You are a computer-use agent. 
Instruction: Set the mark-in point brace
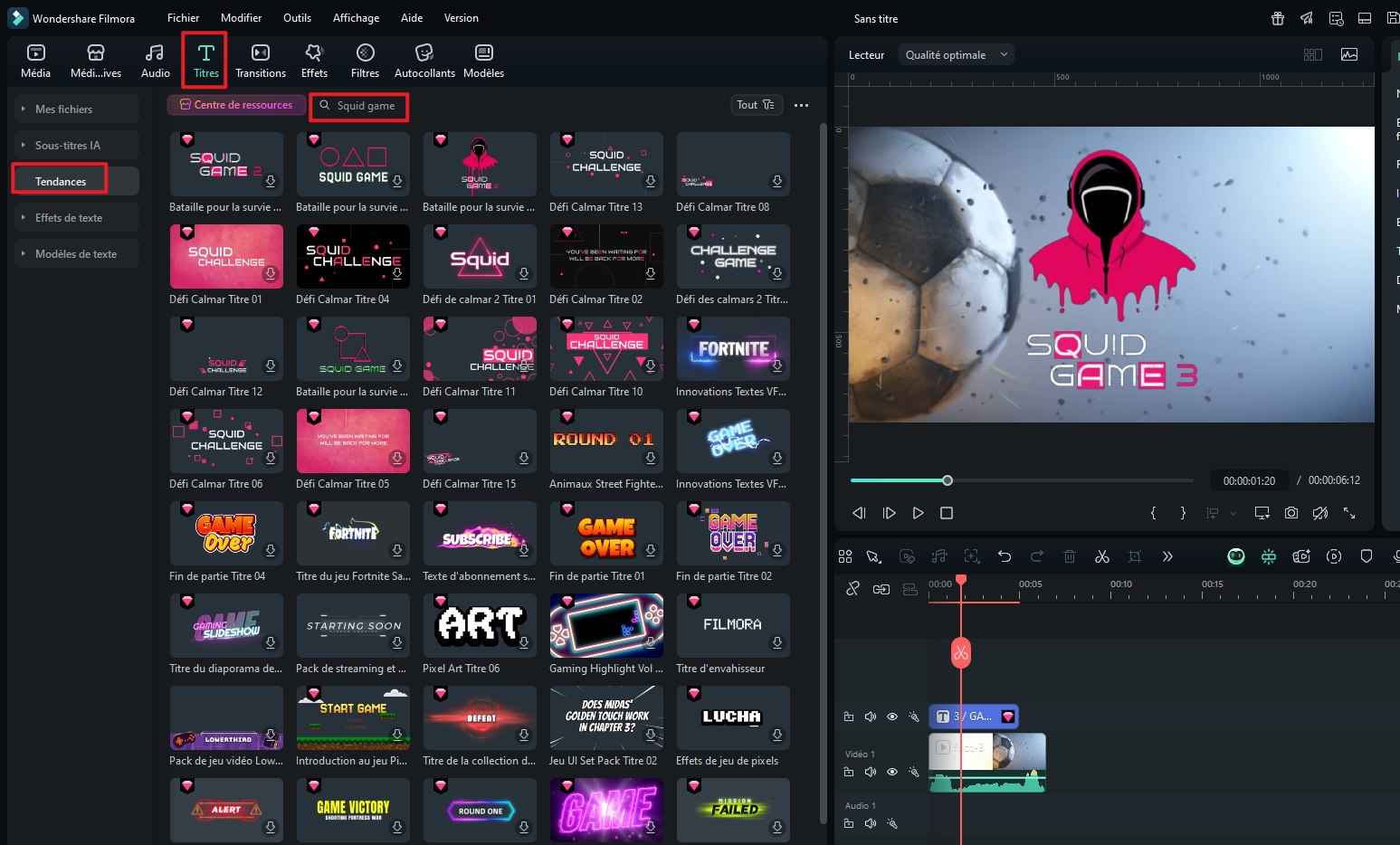click(x=1153, y=513)
